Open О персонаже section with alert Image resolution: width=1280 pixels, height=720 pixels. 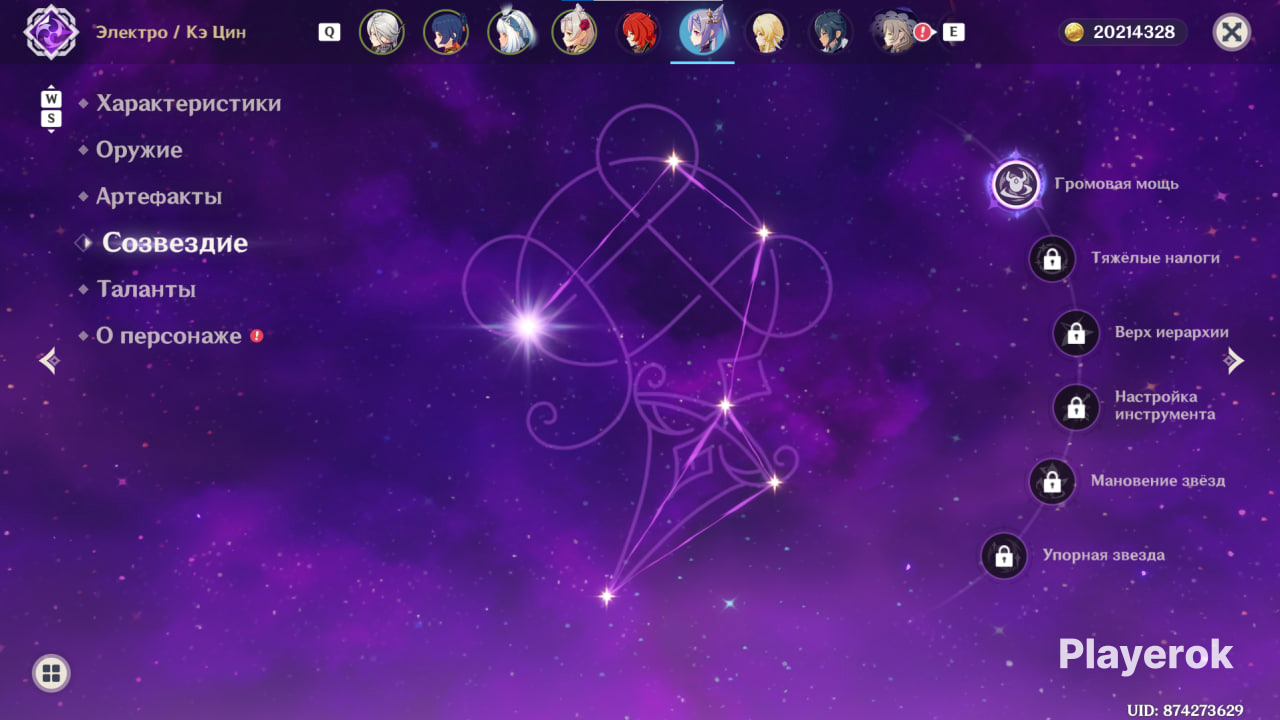pos(170,336)
